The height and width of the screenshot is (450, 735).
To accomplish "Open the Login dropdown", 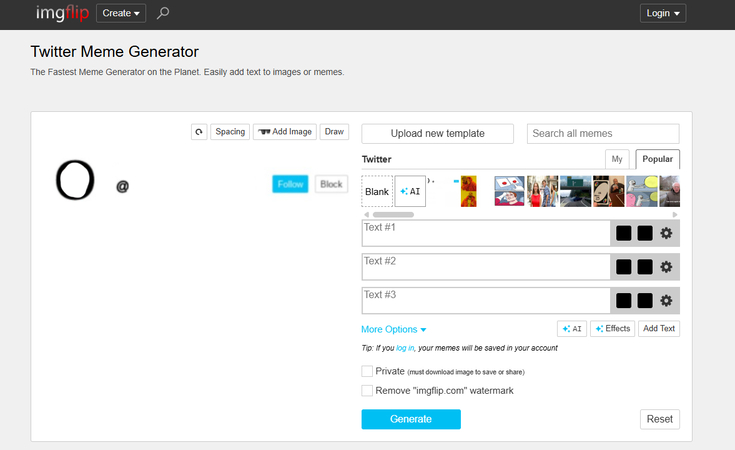I will 663,13.
